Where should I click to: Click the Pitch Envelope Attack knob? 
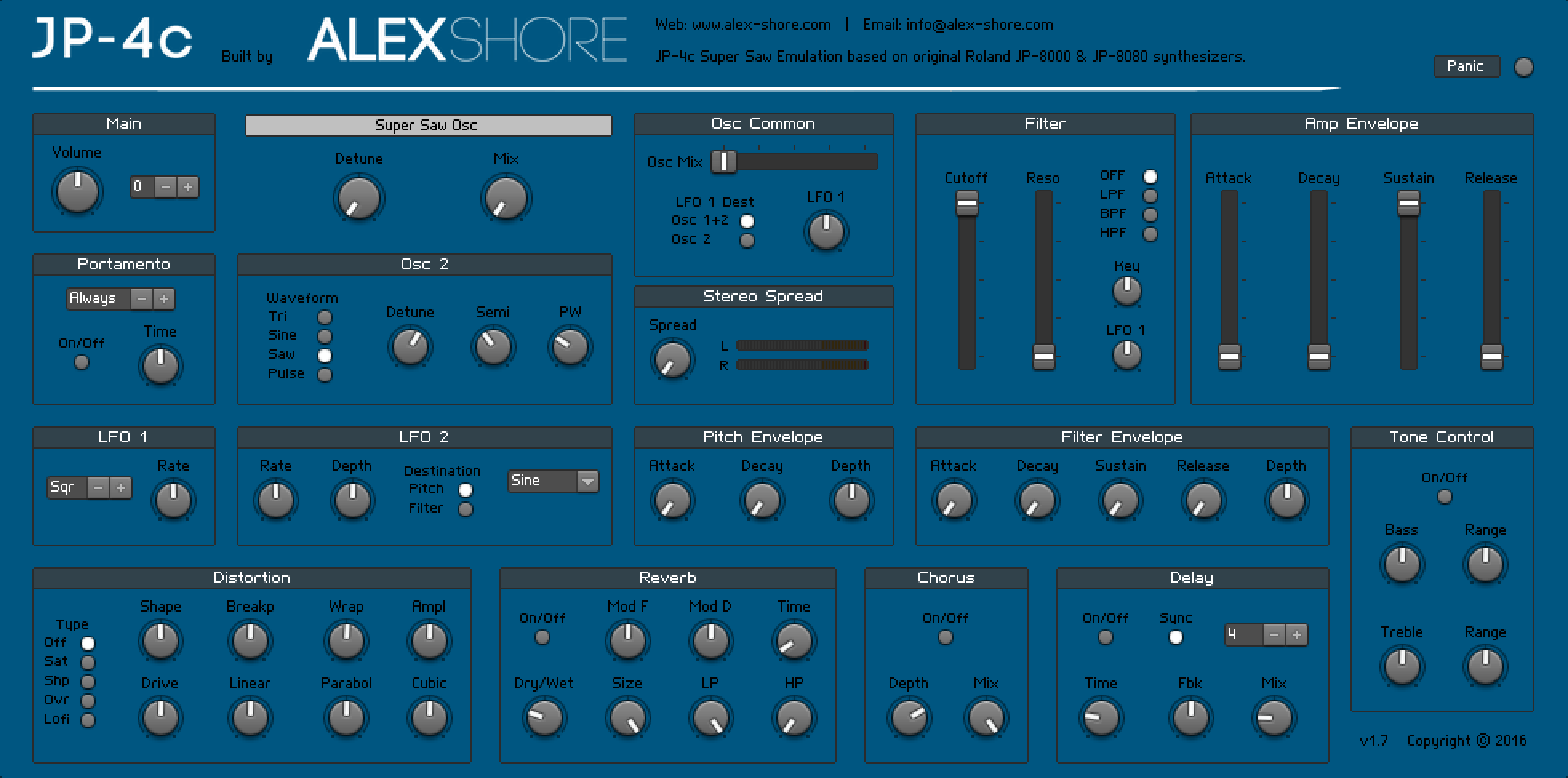click(673, 500)
